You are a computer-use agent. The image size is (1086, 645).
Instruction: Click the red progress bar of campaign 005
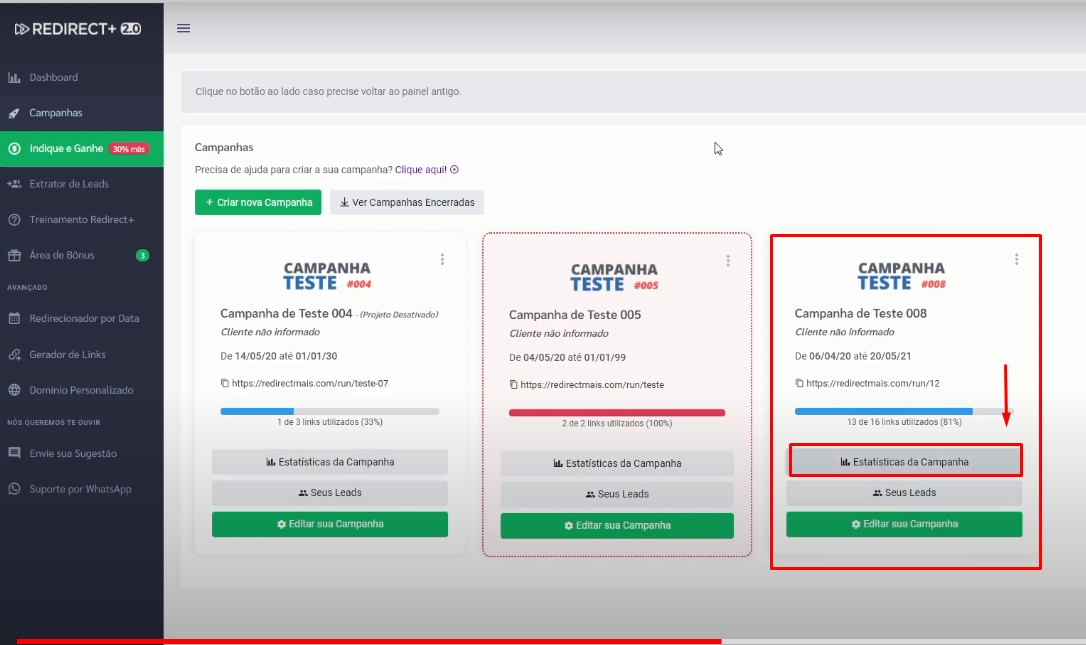pyautogui.click(x=617, y=412)
